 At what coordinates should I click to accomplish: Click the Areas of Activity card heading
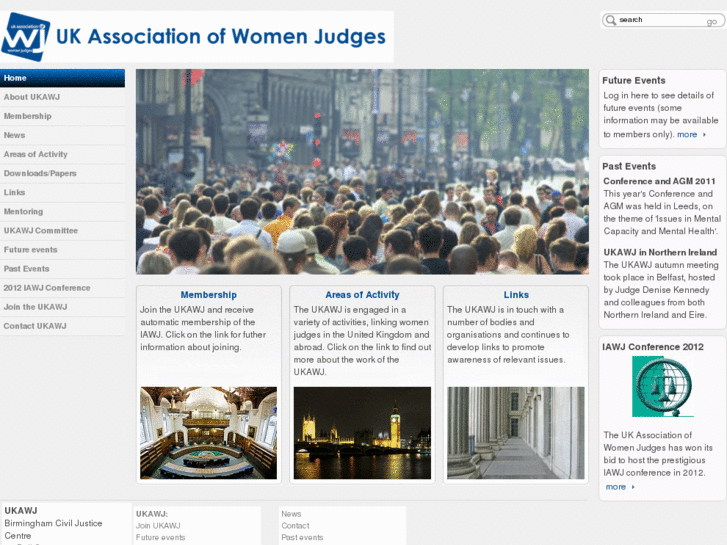pyautogui.click(x=362, y=295)
